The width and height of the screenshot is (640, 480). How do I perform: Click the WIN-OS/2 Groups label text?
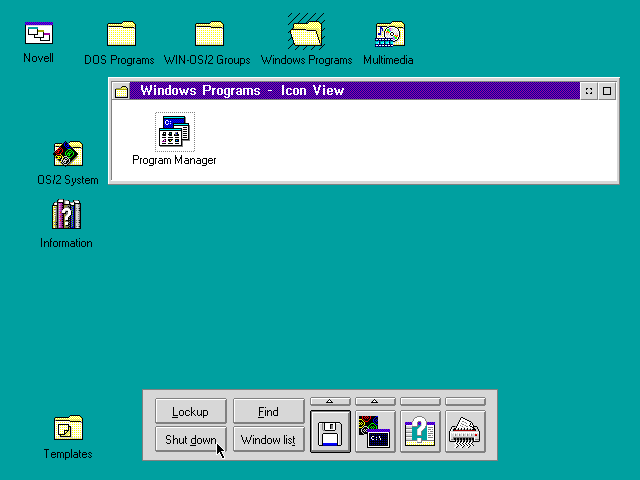(207, 60)
